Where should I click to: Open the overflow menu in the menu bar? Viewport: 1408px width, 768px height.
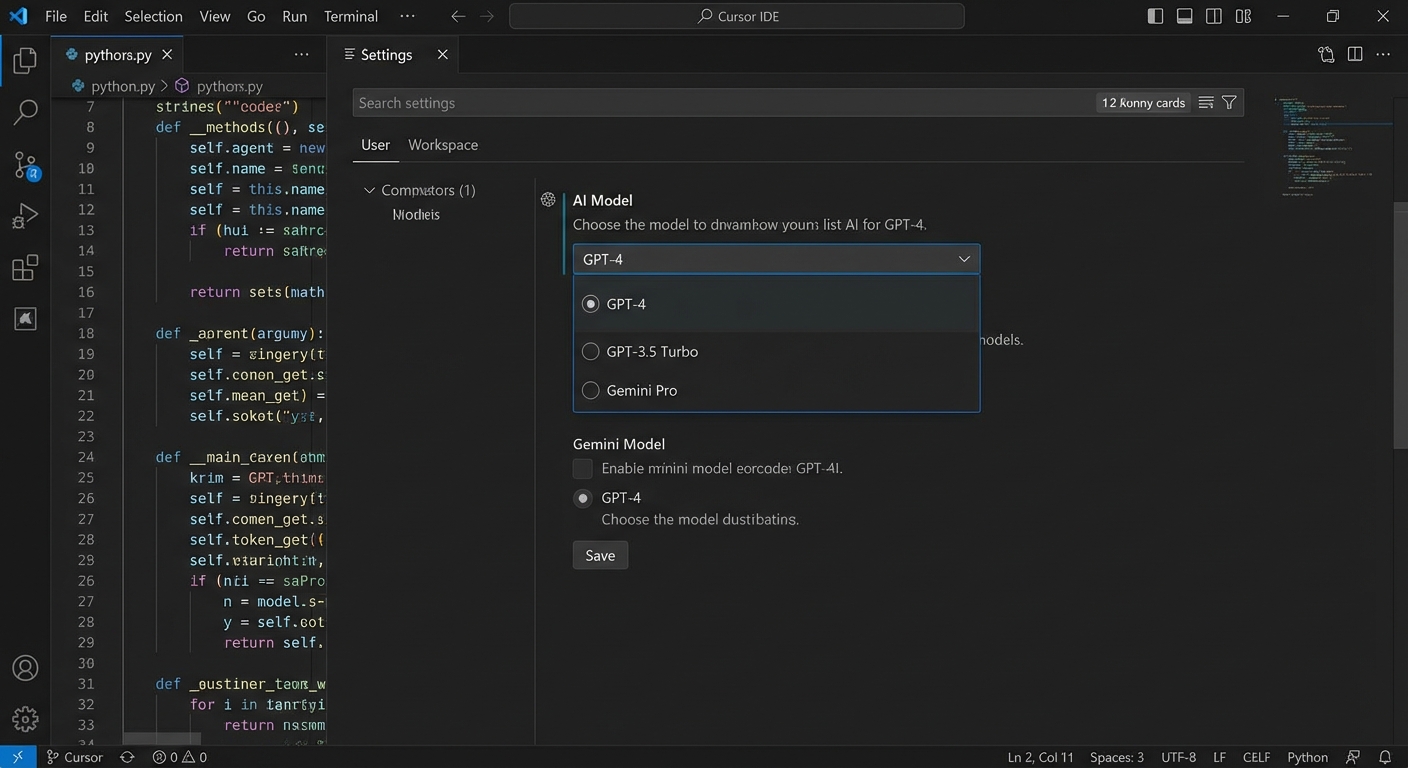(406, 16)
